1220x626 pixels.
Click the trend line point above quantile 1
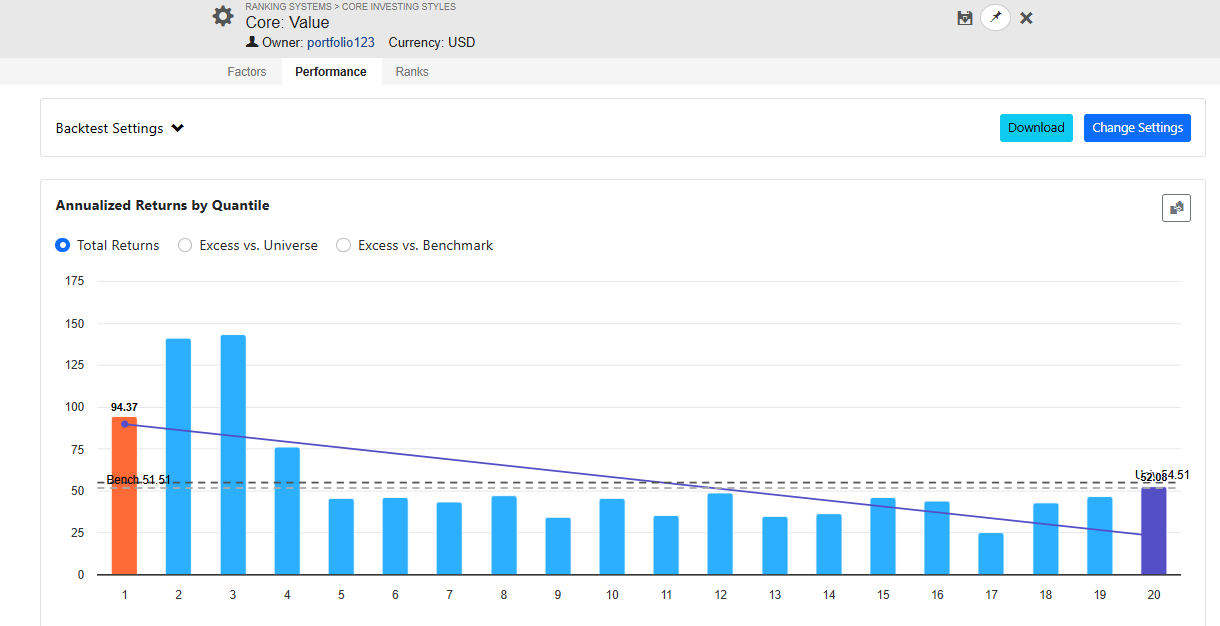click(125, 424)
